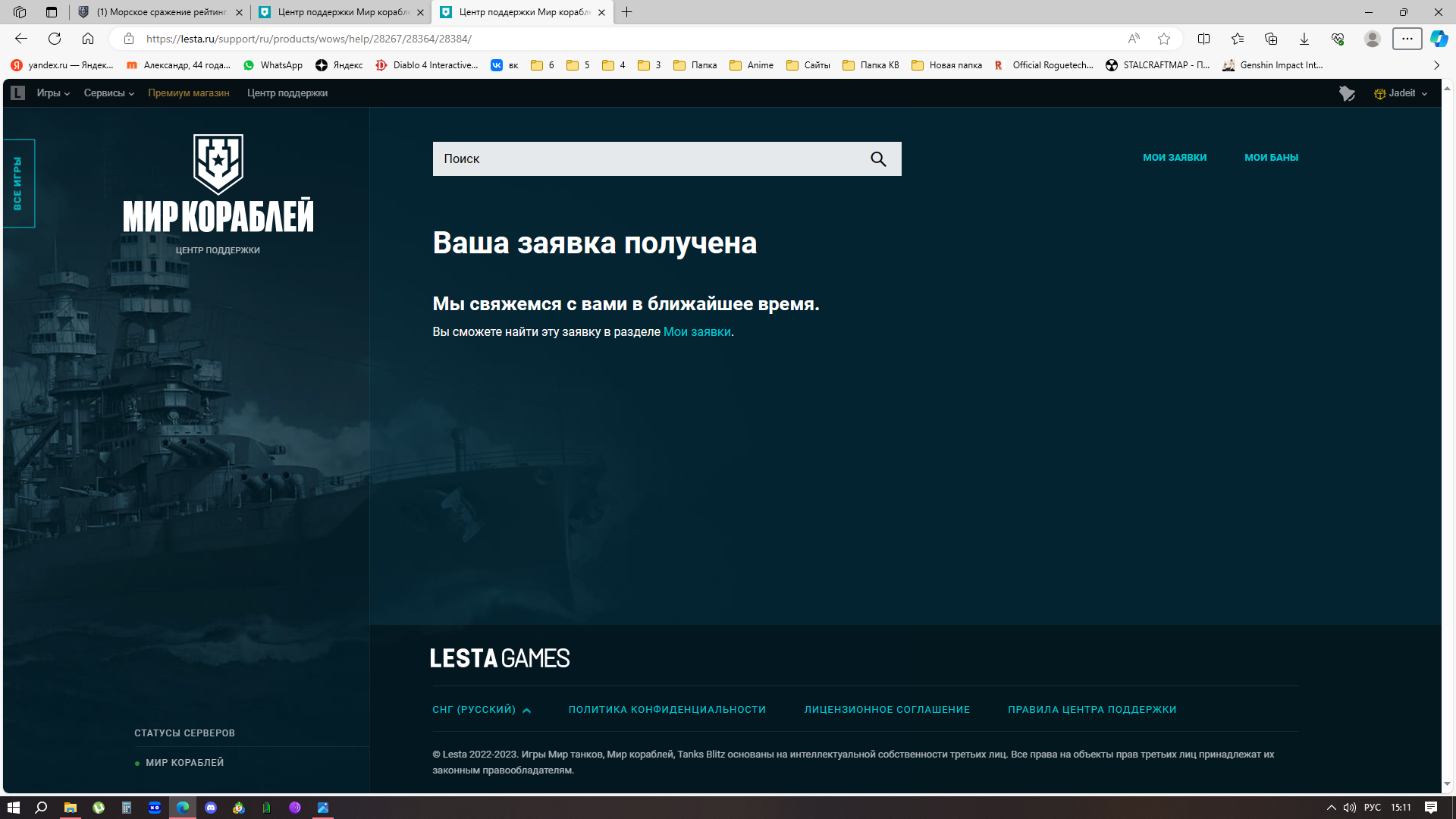Image resolution: width=1456 pixels, height=819 pixels.
Task: Switch to the second Центр поддержки tab
Action: 341,12
